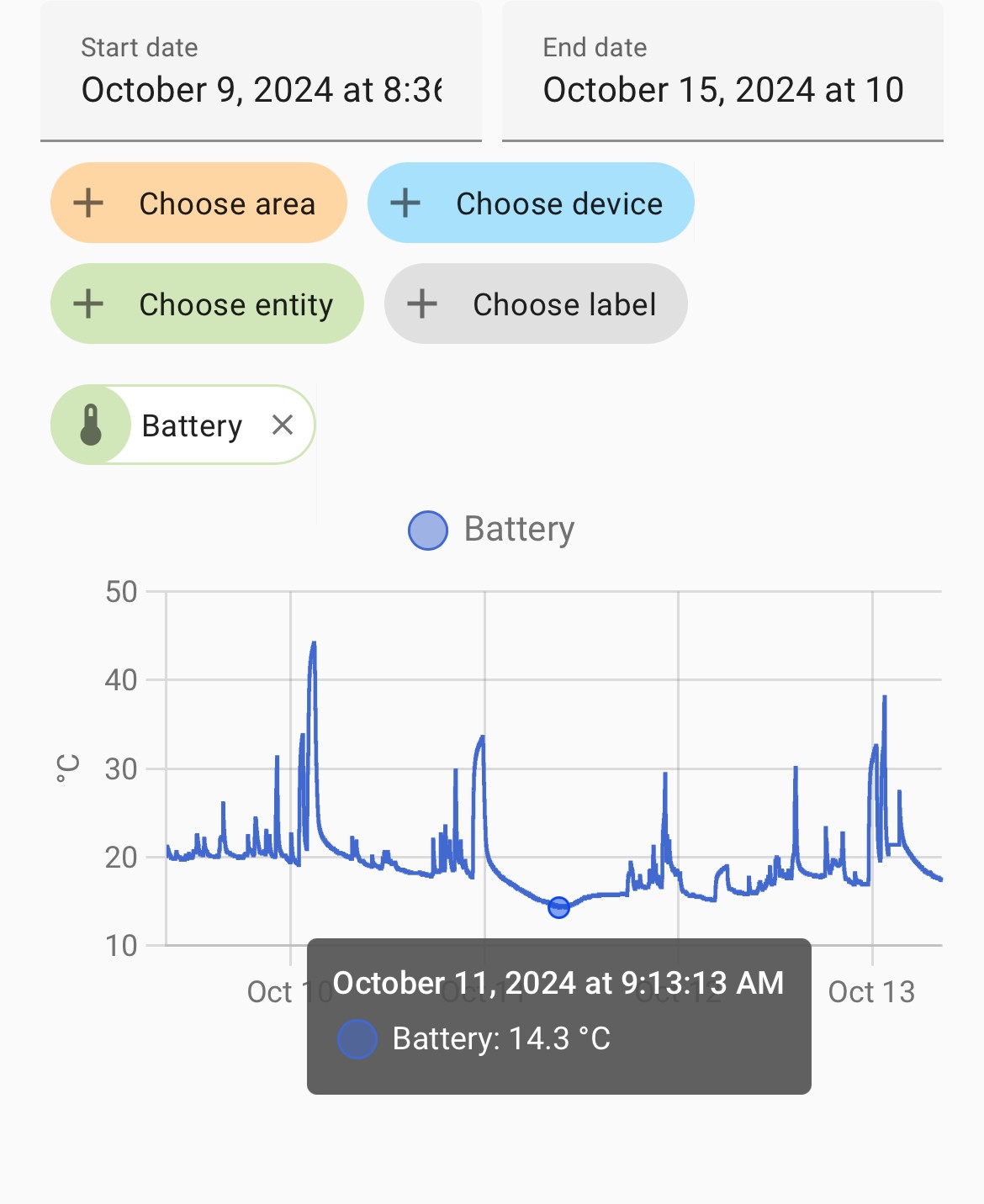This screenshot has height=1204, width=984.
Task: Click the Battery chip label
Action: pyautogui.click(x=192, y=425)
